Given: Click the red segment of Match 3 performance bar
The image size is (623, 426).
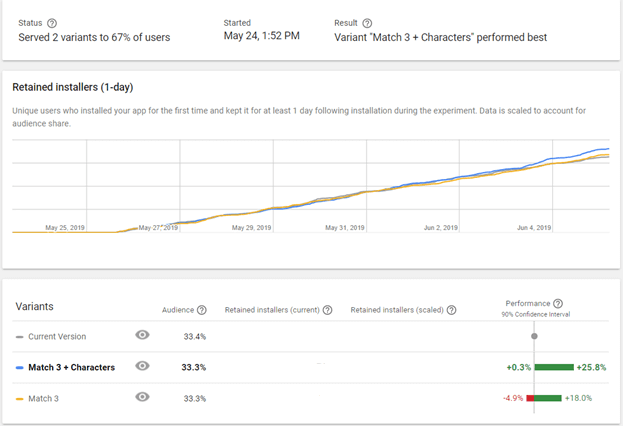Looking at the screenshot, I should click(x=530, y=398).
